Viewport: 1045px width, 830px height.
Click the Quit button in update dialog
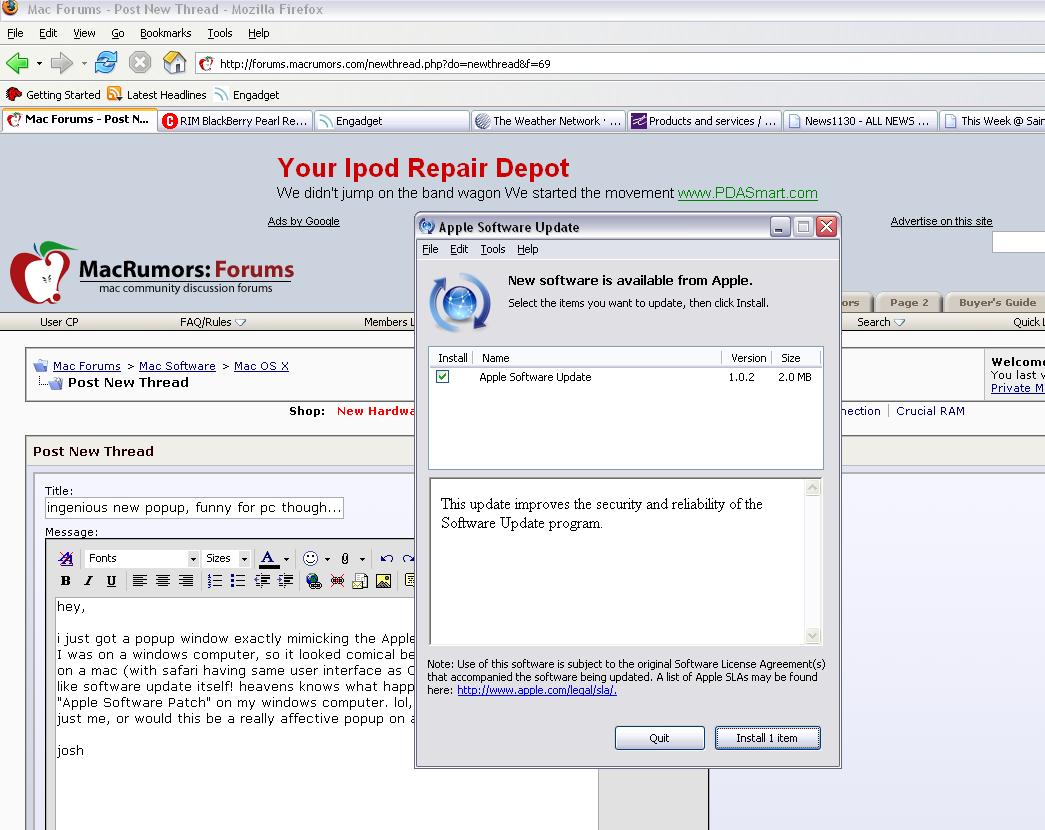[x=659, y=738]
